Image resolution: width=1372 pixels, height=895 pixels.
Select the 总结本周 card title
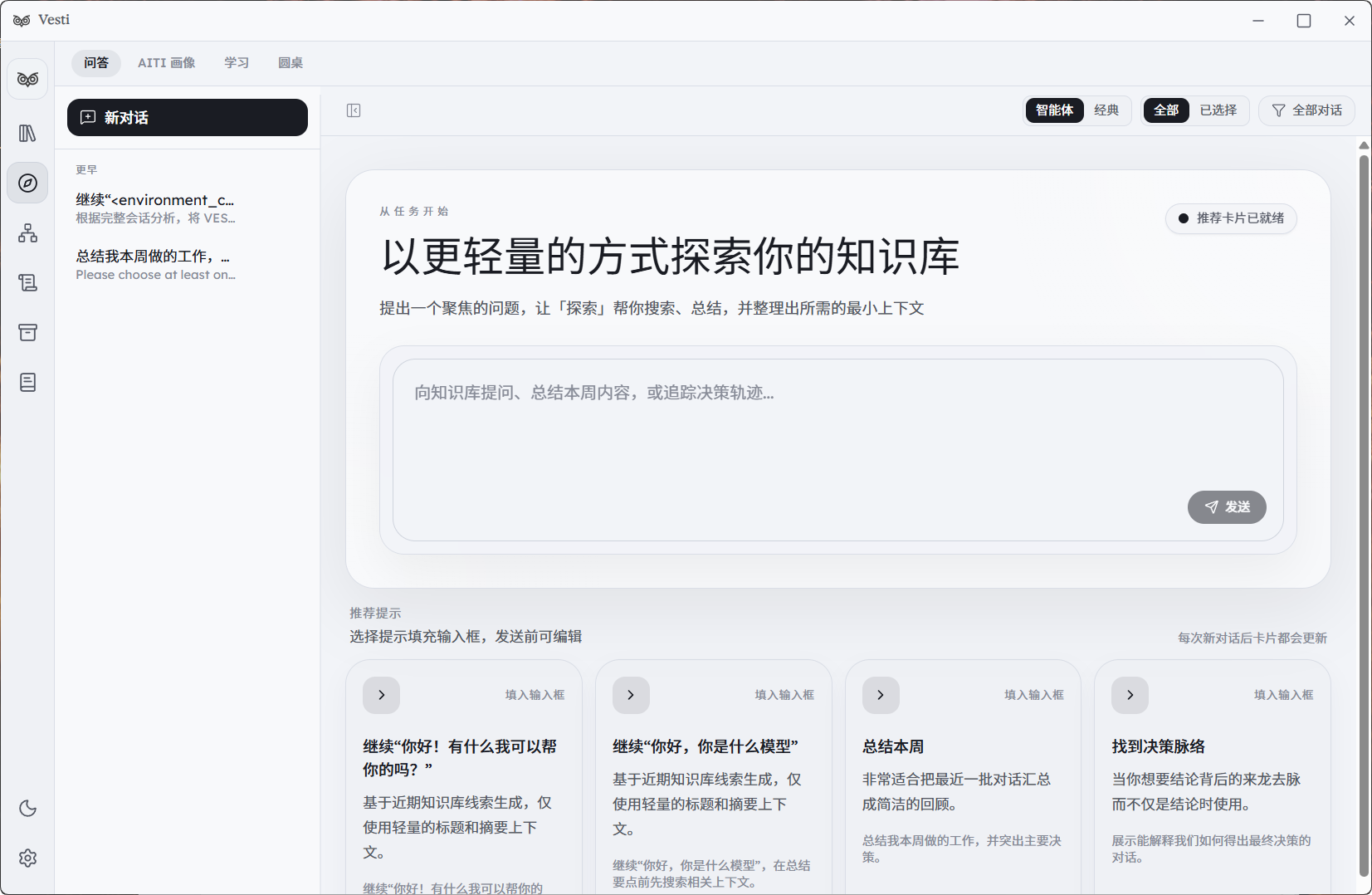tap(893, 747)
